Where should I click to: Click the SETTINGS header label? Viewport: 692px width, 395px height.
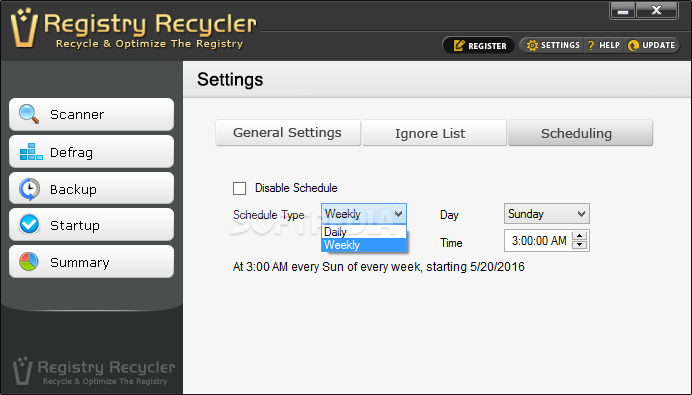click(560, 45)
